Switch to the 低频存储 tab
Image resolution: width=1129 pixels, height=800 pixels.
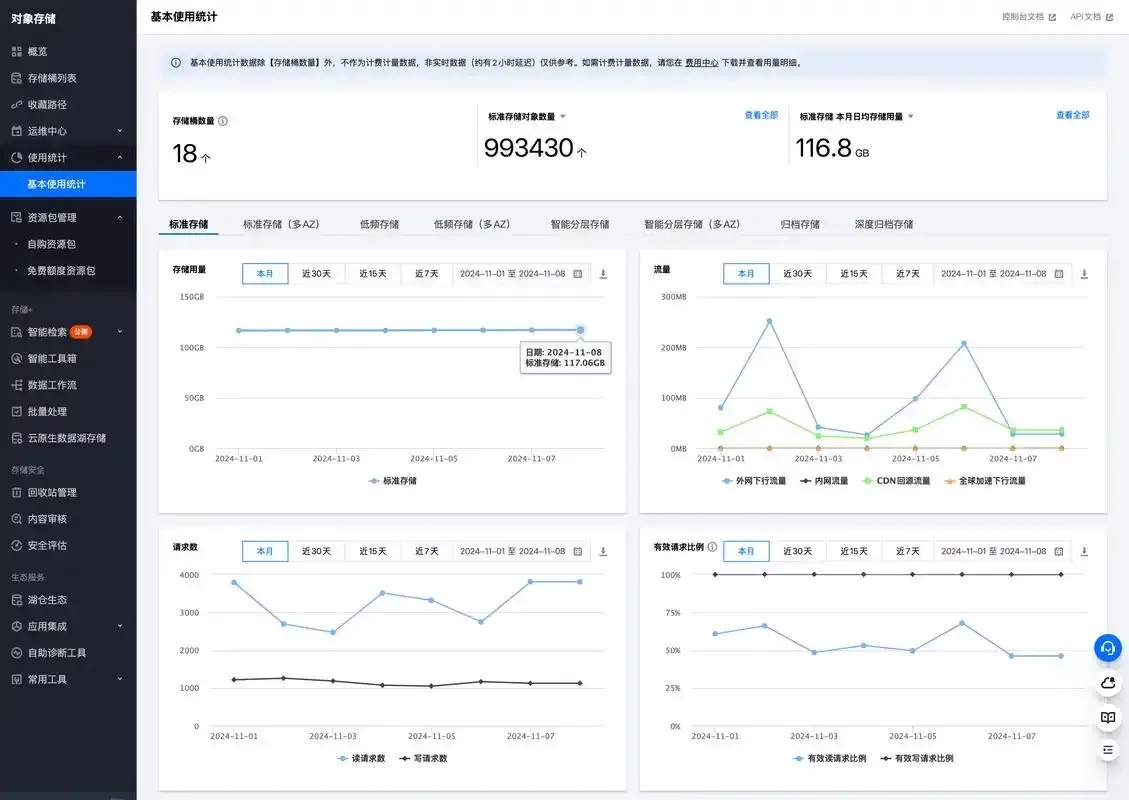[x=379, y=224]
